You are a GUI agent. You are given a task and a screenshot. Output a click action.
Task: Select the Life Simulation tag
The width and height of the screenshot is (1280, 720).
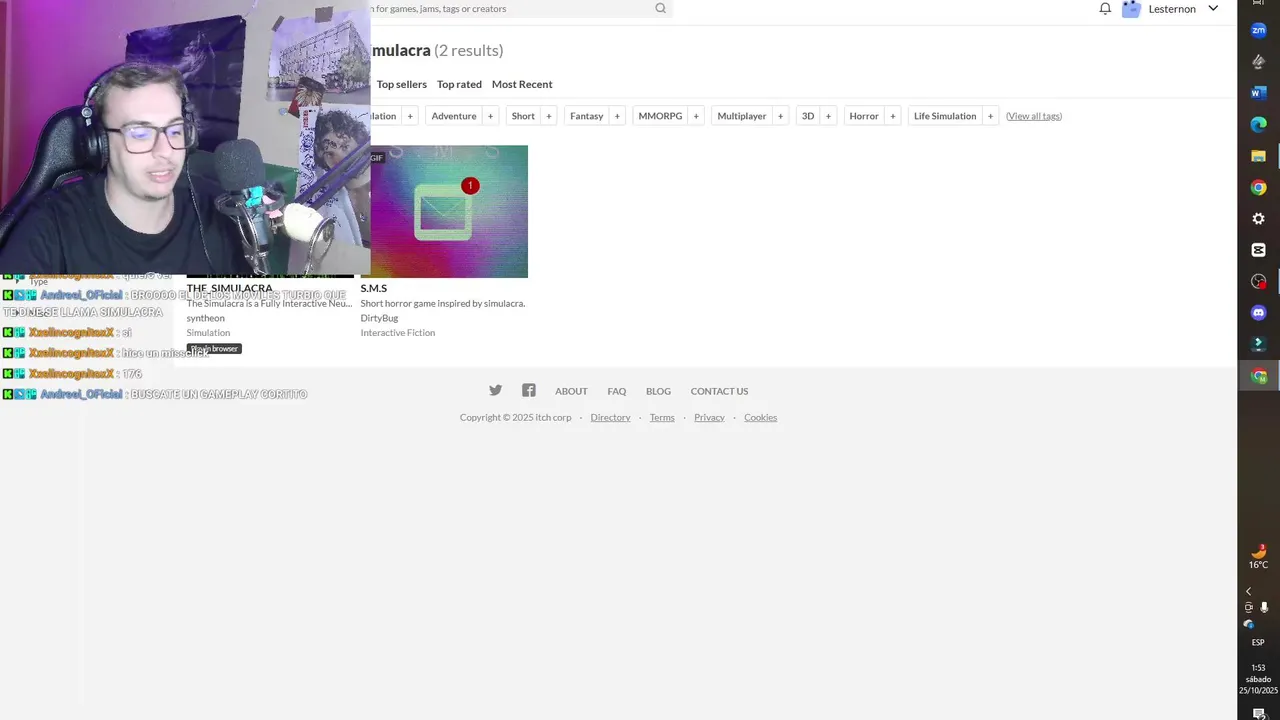(945, 116)
